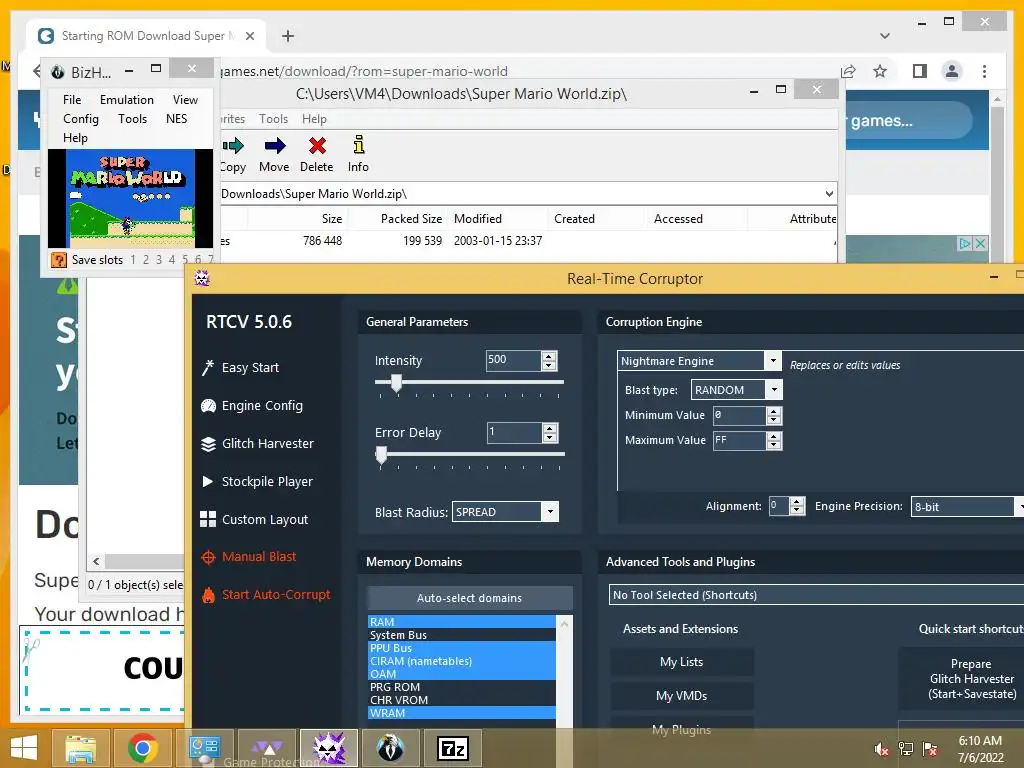Switch to 7-Zip icon in taskbar
This screenshot has width=1024, height=768.
tap(453, 748)
